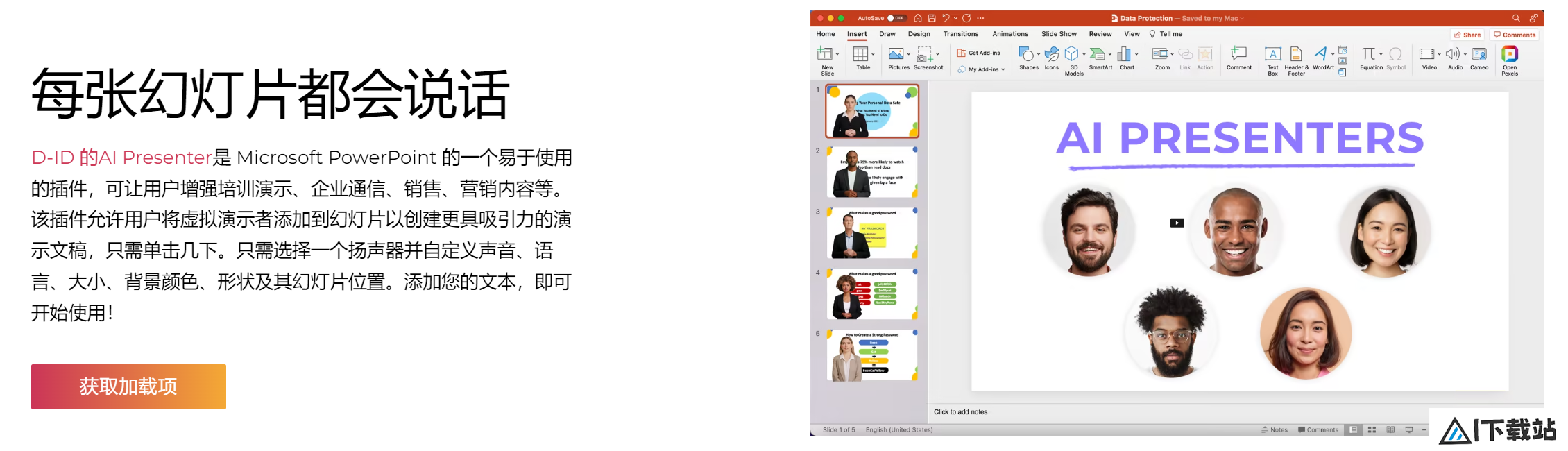Click the Slide Number icon beside WordArt
This screenshot has height=451, width=1568.
point(1343,61)
